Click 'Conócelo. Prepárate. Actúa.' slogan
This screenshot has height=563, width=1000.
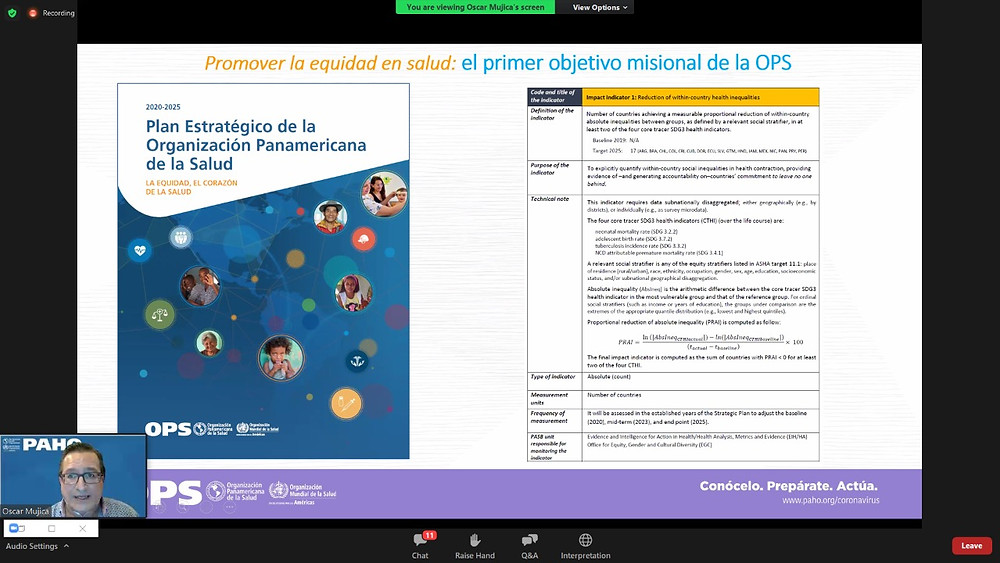(x=789, y=486)
